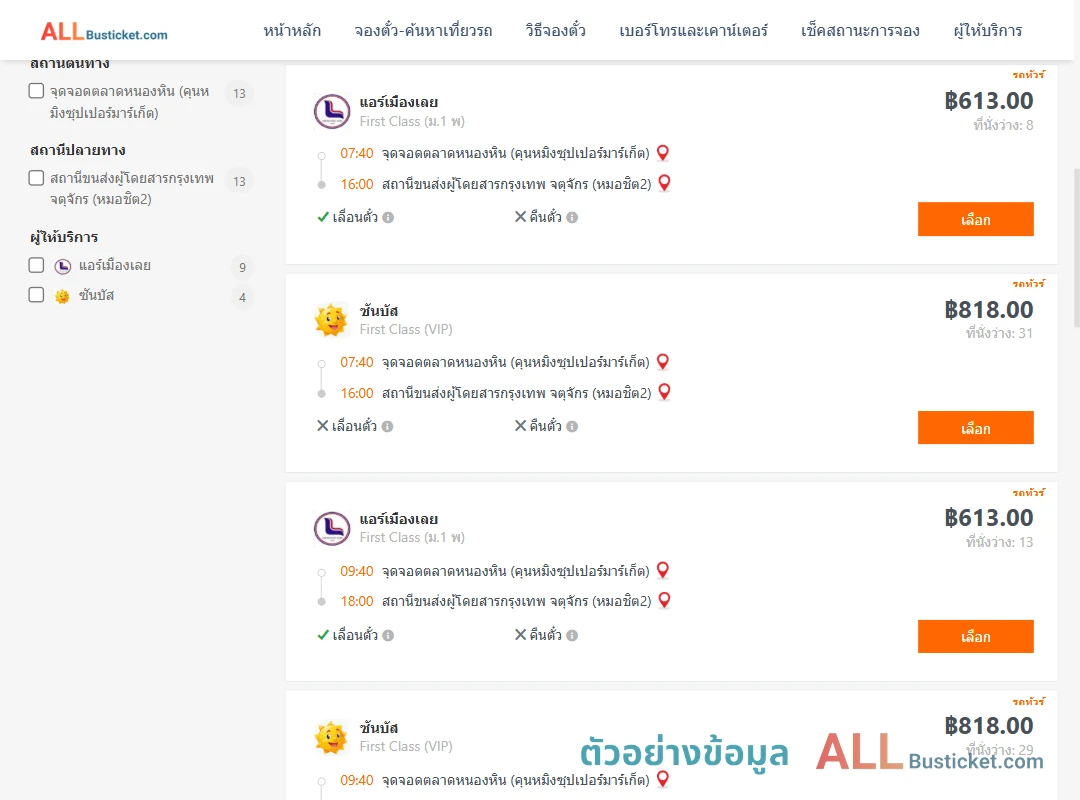1080x800 pixels.
Task: Open จองตั๋ว-ค้นหาเที่ยวรถ menu item
Action: pos(424,31)
